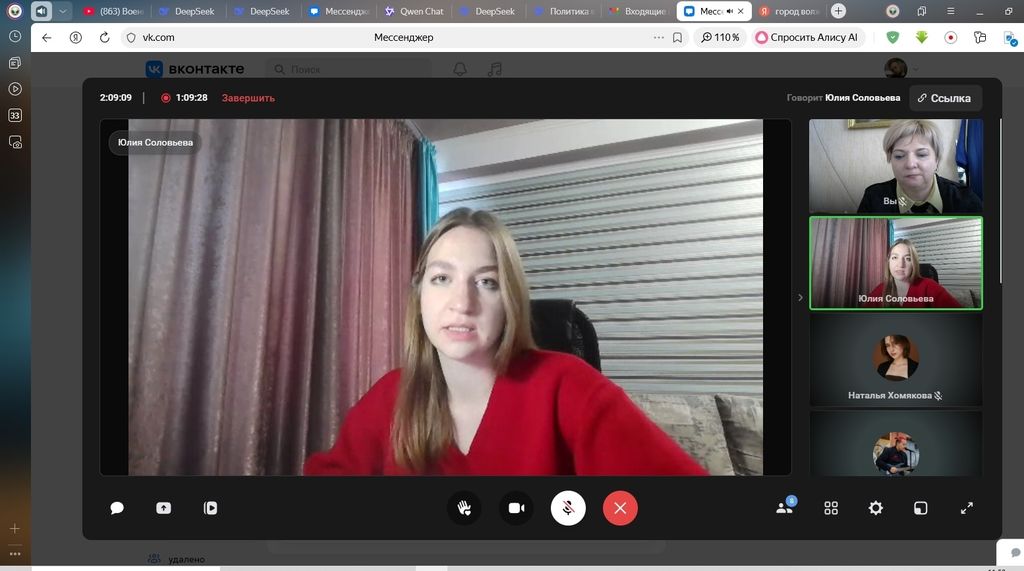Open the Входящие browser tab
The height and width of the screenshot is (571, 1024).
point(641,11)
